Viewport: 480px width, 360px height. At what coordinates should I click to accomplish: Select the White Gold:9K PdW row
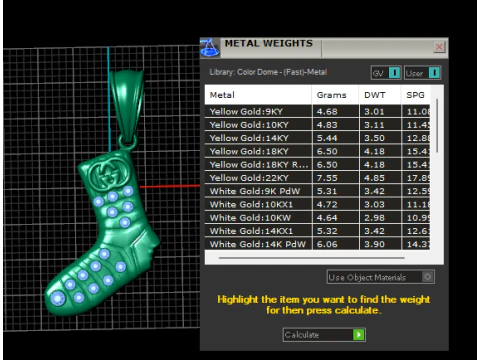[x=317, y=191]
